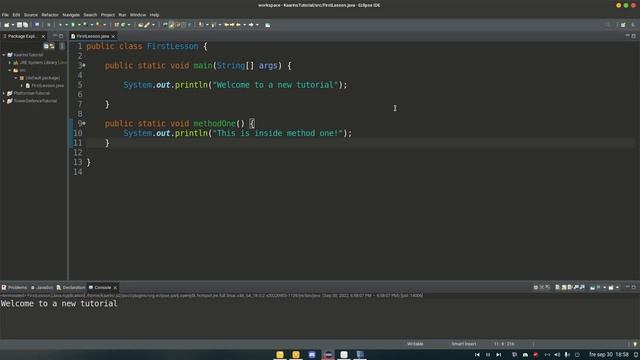Toggle editor Word Wrap in the main toolbar
This screenshot has height=360, width=640.
(x=178, y=25)
